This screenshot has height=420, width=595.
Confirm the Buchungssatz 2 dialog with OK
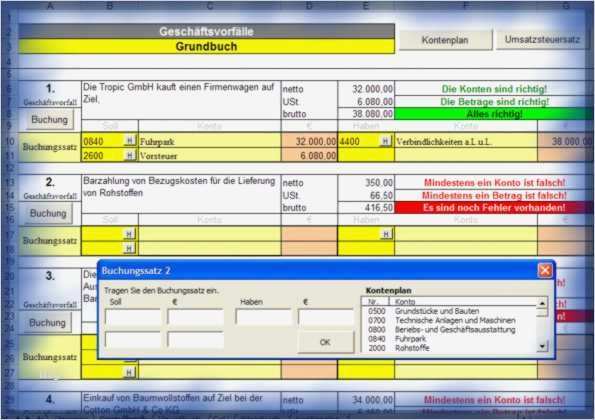[326, 342]
